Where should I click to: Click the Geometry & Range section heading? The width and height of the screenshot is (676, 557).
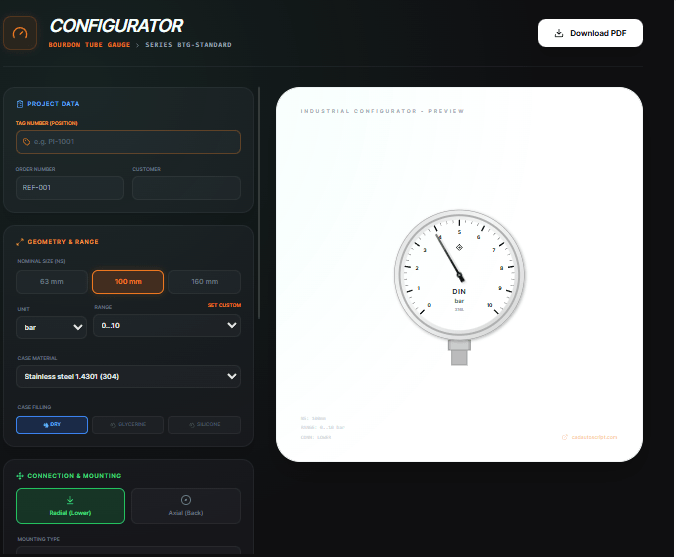(x=63, y=242)
